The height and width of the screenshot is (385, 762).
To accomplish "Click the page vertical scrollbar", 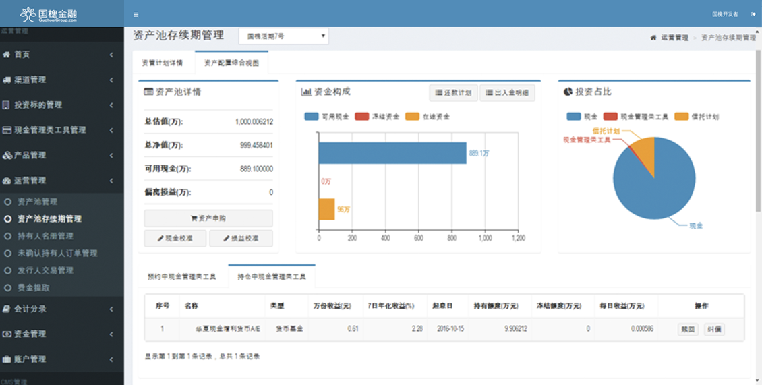I will click(x=759, y=131).
